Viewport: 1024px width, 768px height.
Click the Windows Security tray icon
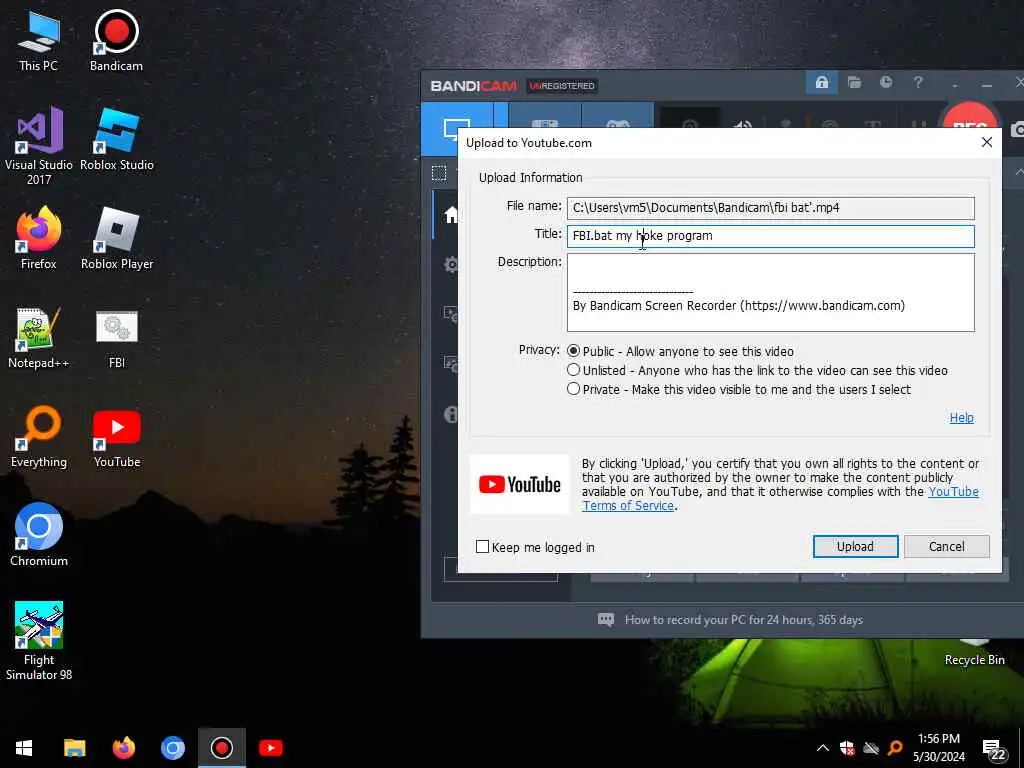[847, 748]
